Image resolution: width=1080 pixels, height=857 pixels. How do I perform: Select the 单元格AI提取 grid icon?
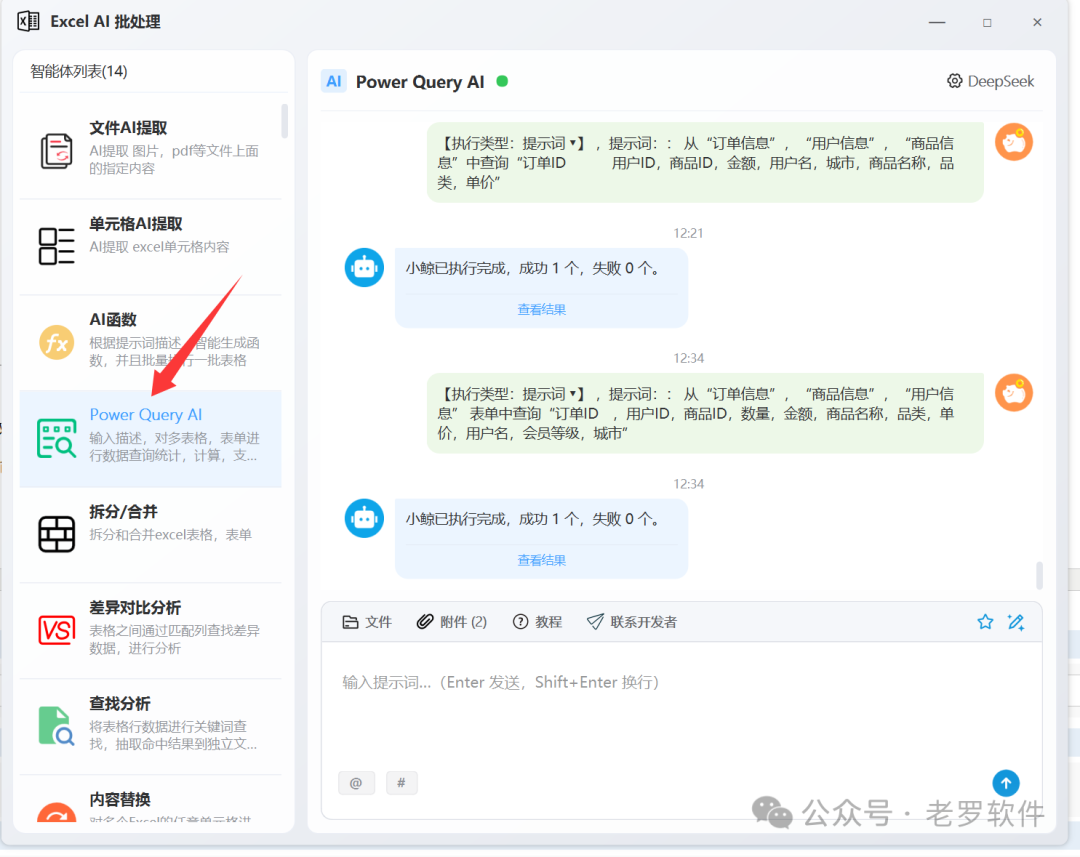coord(56,247)
